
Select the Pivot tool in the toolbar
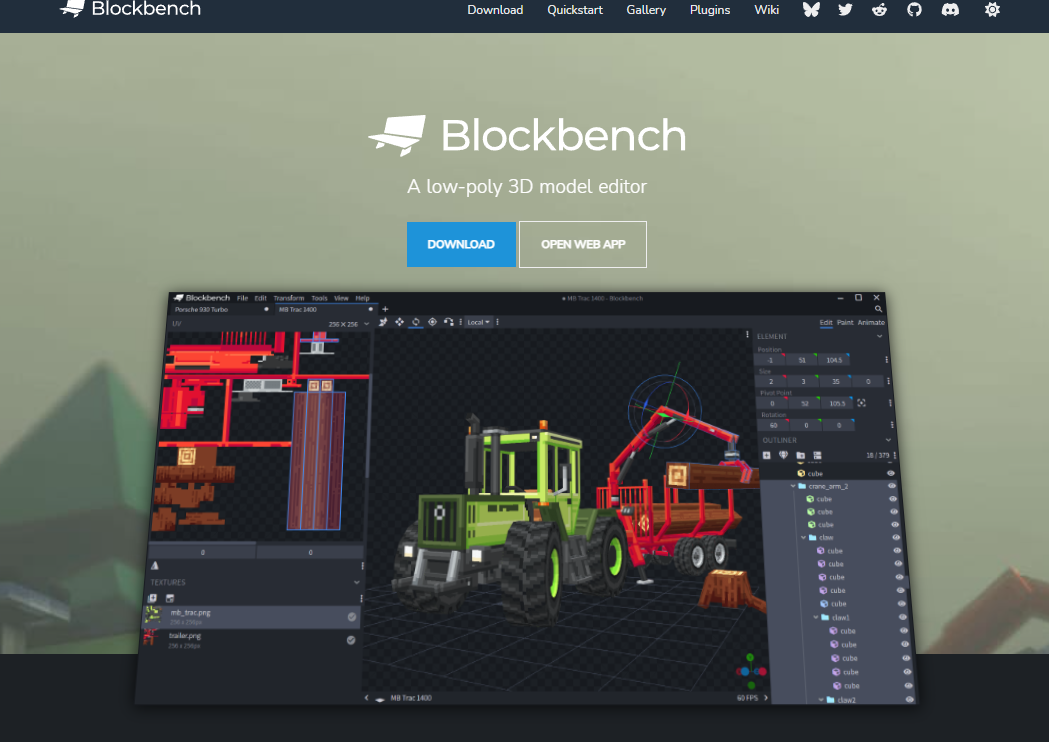pyautogui.click(x=432, y=322)
